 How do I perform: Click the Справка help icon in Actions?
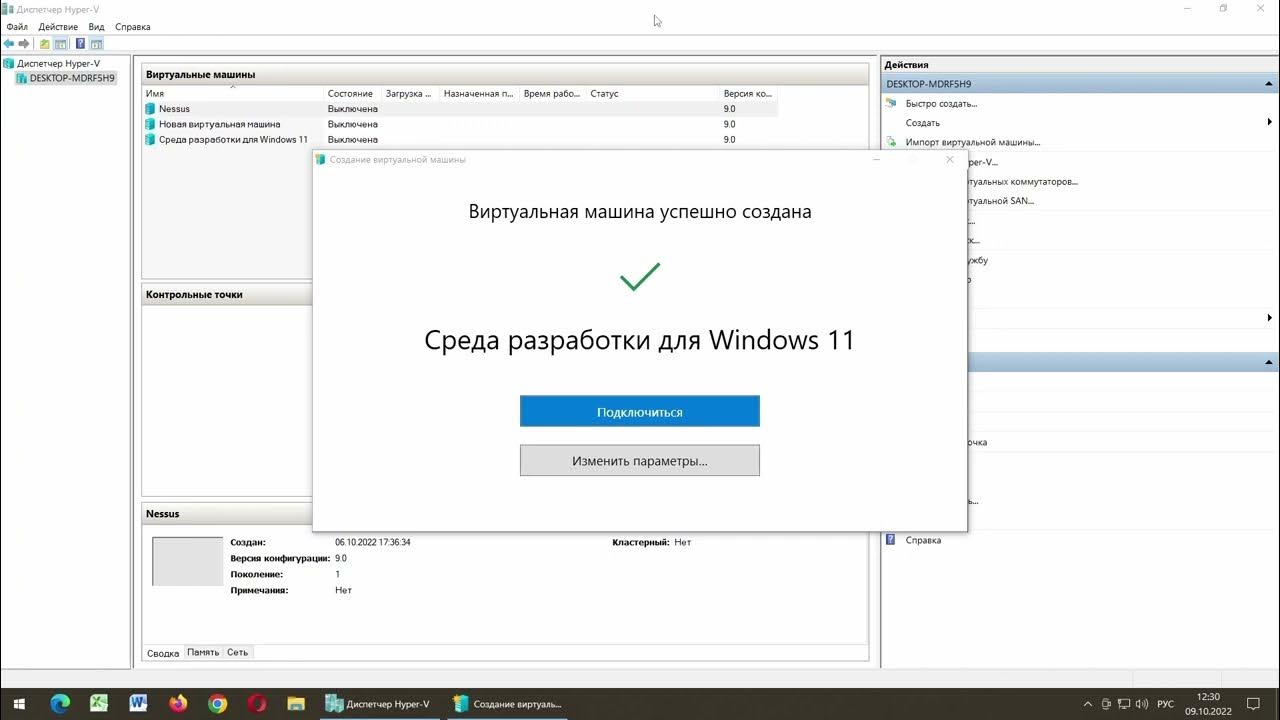[891, 540]
